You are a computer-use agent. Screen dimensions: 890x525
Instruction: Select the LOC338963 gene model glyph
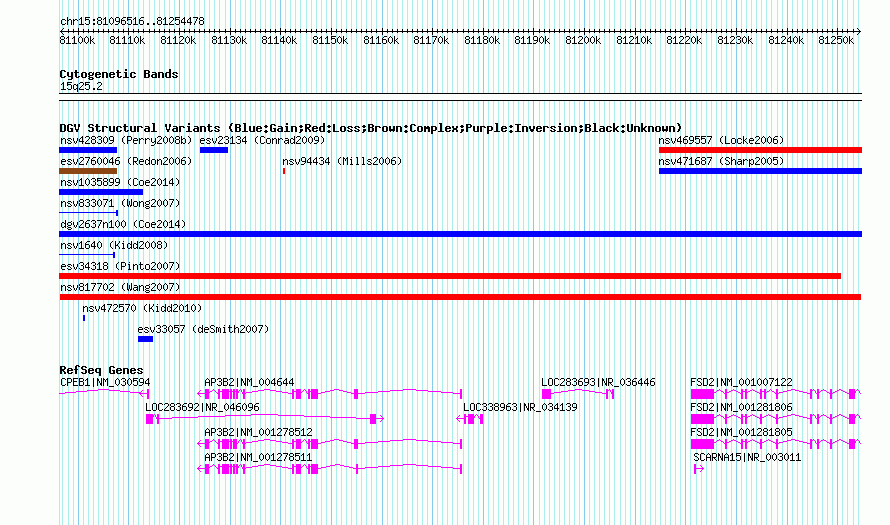[470, 419]
